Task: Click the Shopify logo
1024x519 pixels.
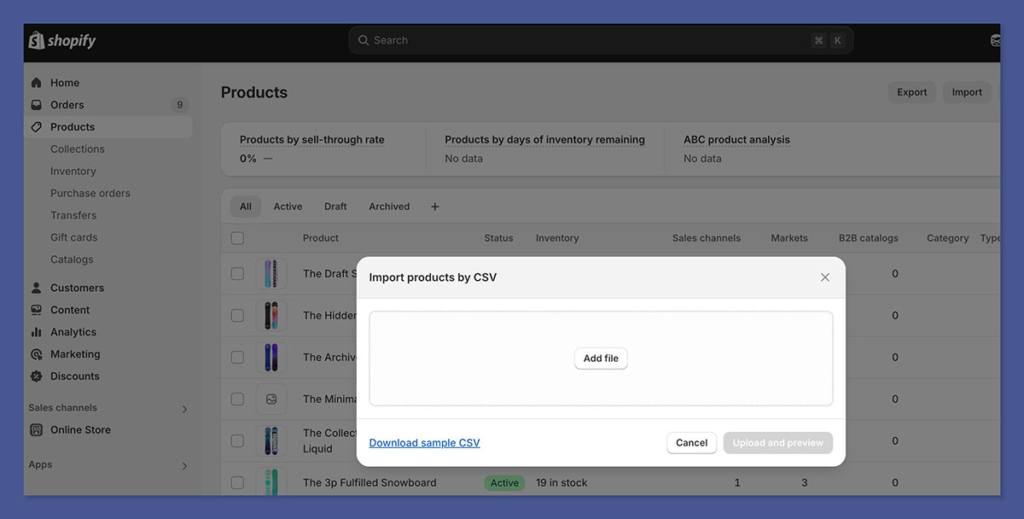Action: tap(62, 40)
